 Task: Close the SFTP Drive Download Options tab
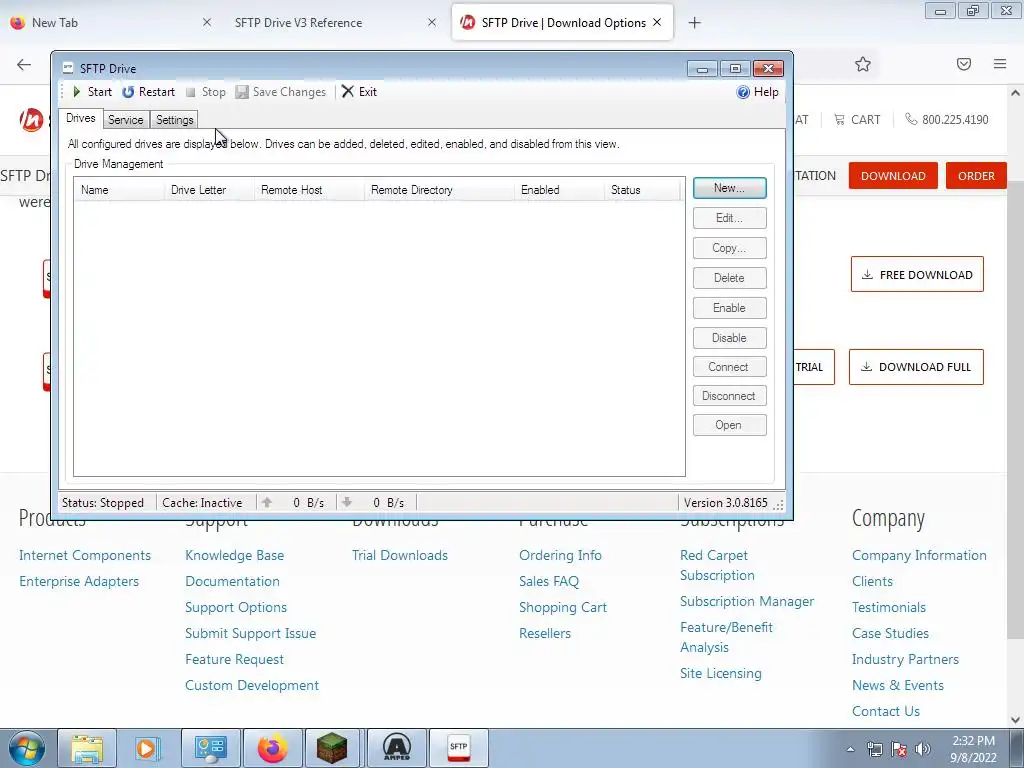click(x=657, y=22)
